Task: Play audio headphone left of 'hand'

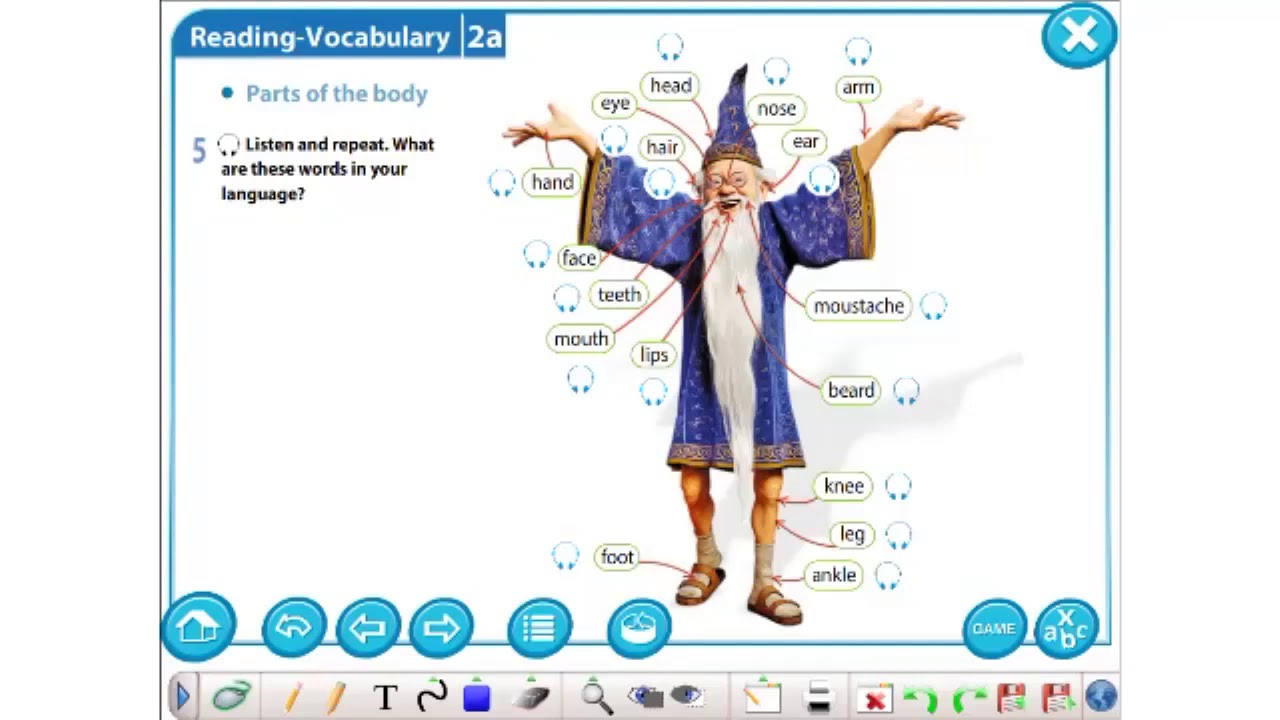Action: tap(502, 183)
